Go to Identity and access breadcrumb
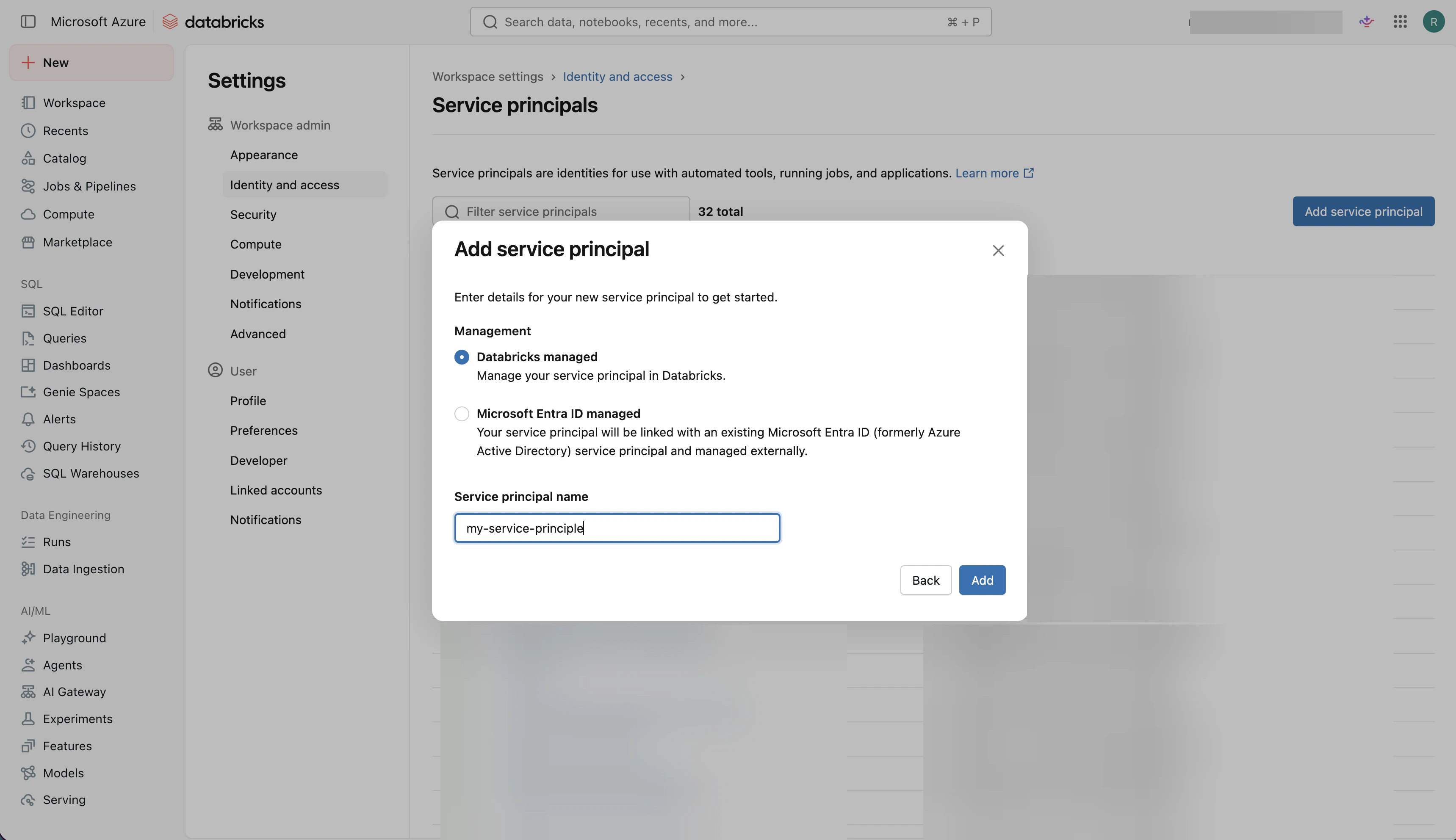 coord(617,77)
